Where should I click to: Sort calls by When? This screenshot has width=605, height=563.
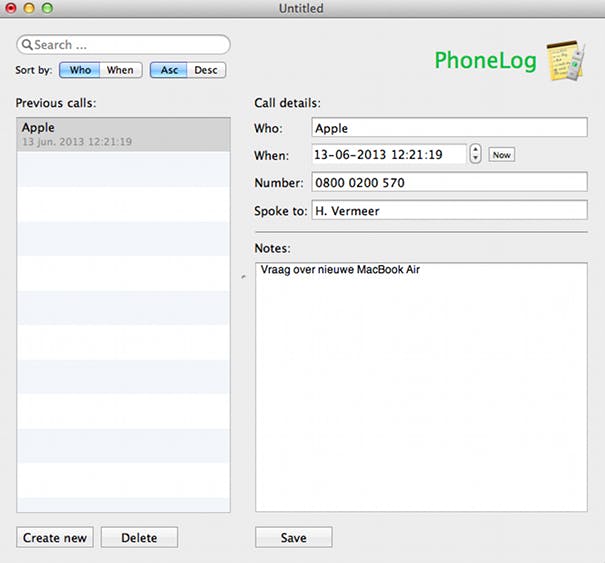pyautogui.click(x=120, y=70)
